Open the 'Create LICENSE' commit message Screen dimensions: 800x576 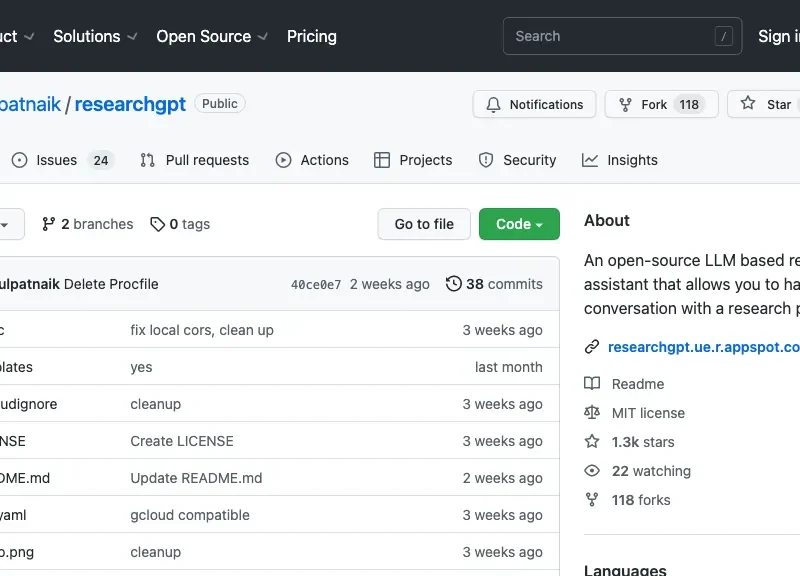tap(182, 441)
